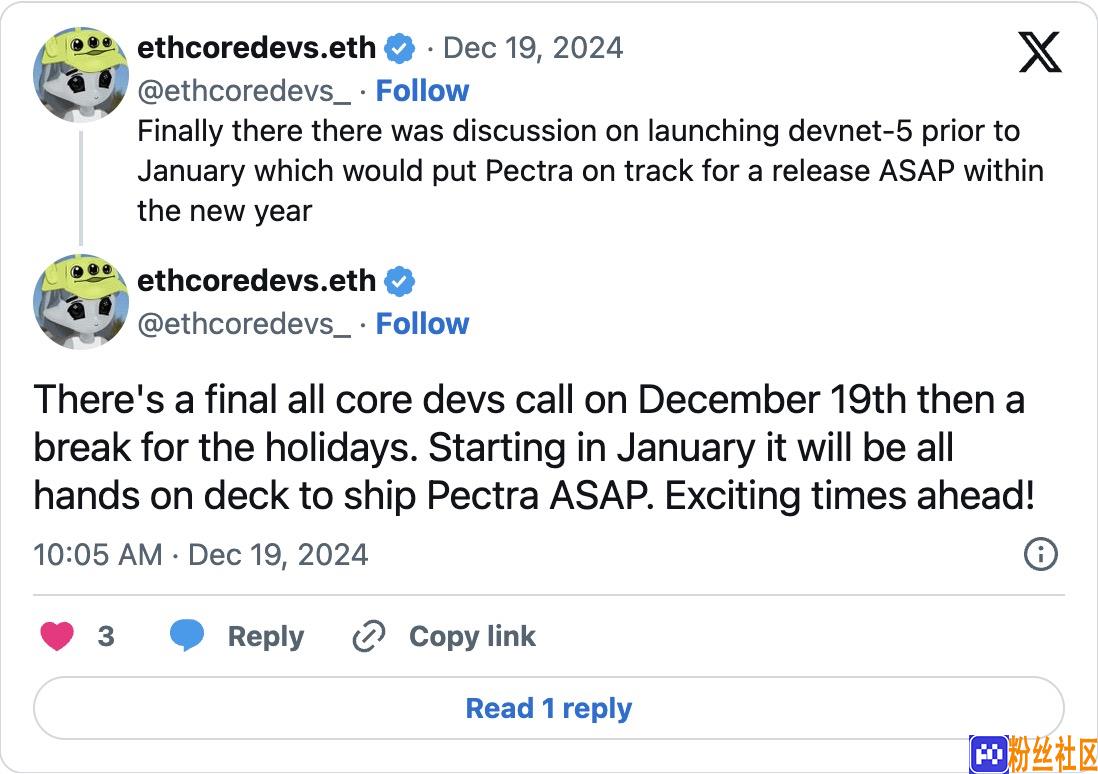The width and height of the screenshot is (1098, 774).
Task: Open first tweet's profile avatar
Action: tap(81, 74)
